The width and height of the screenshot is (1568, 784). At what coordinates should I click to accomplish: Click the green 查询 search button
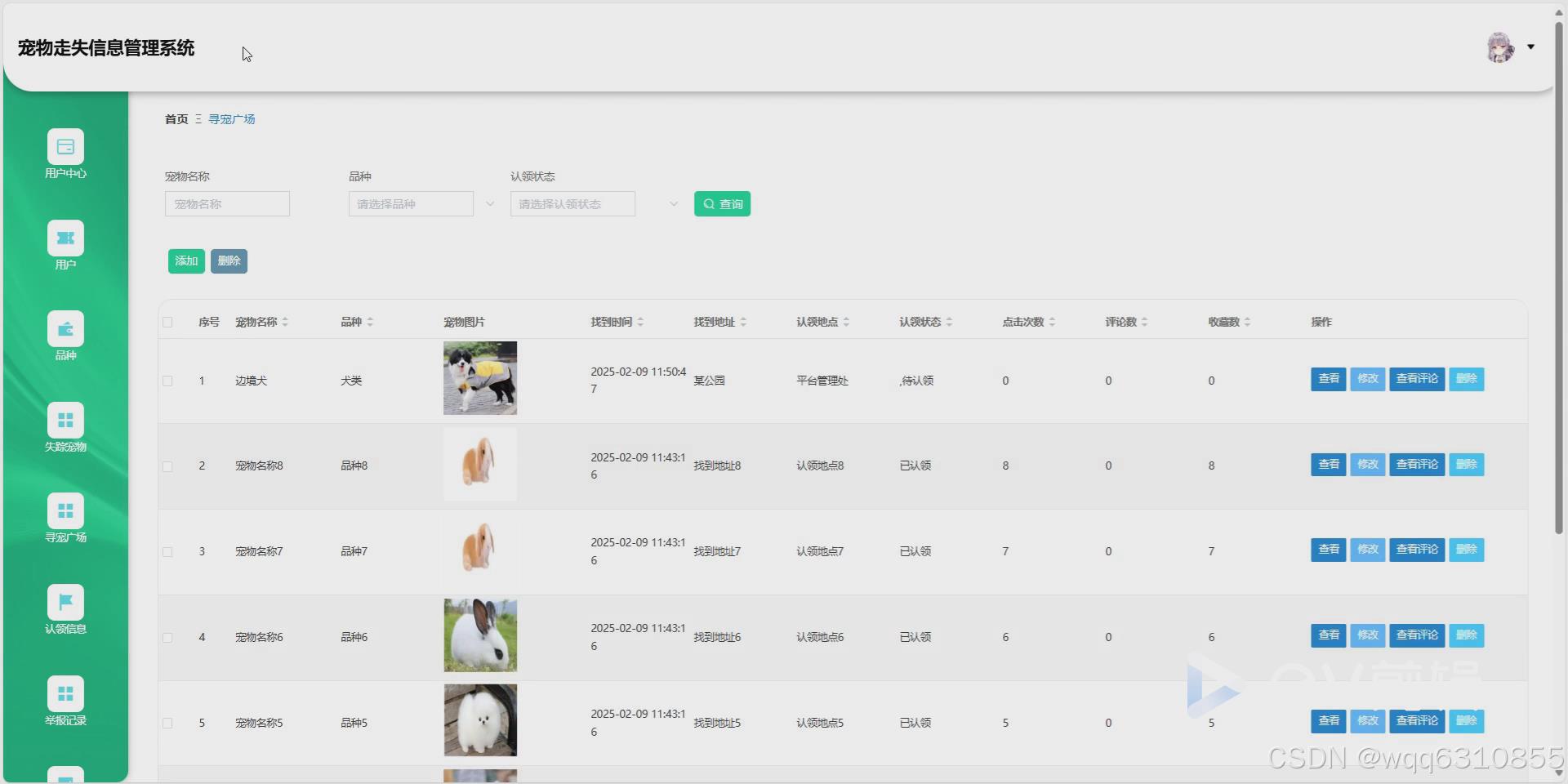(x=722, y=204)
